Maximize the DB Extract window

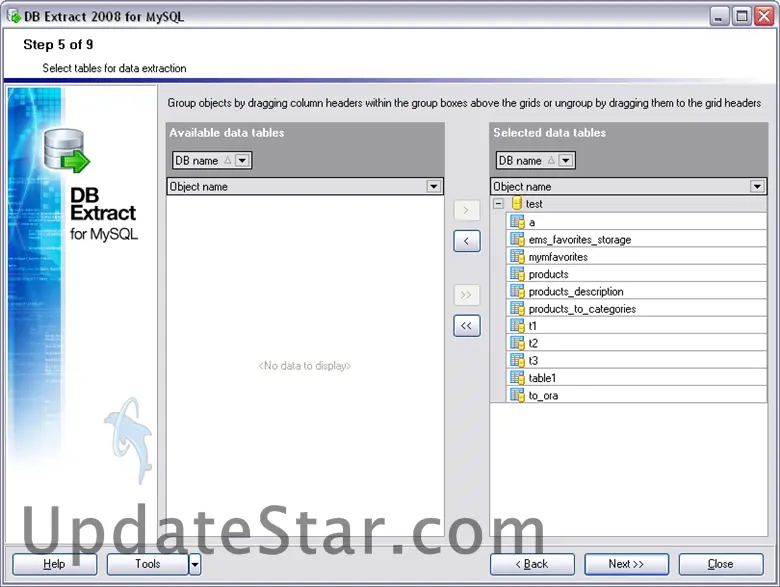coord(741,16)
